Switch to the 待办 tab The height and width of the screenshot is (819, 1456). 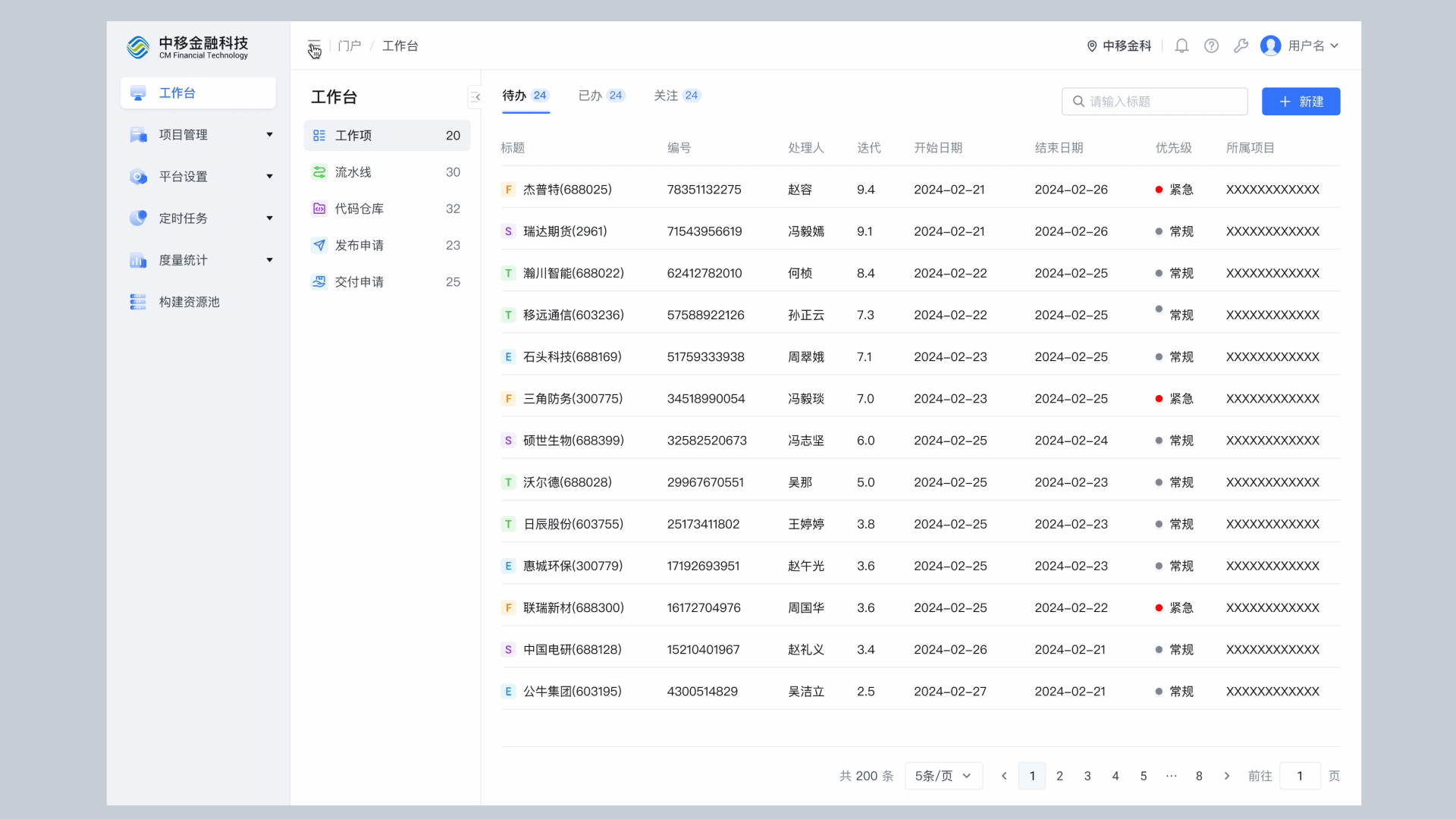point(526,96)
